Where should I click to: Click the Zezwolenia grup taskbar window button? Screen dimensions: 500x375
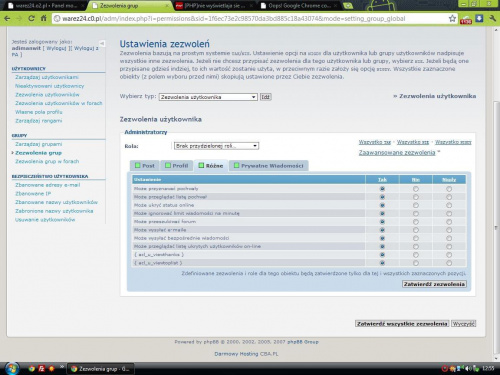pos(101,369)
